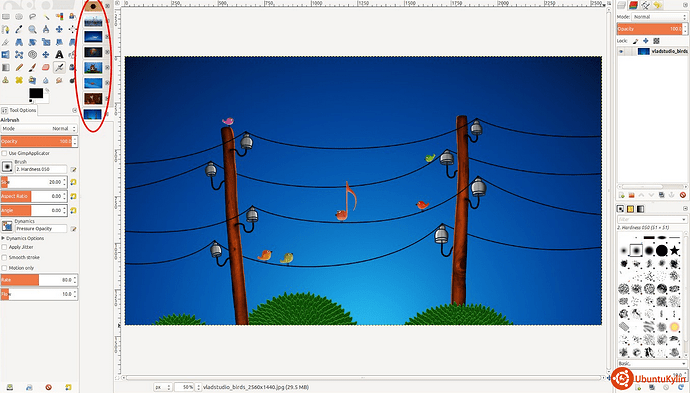Delete the layer with red button
Image resolution: width=690 pixels, height=393 pixels.
point(683,195)
